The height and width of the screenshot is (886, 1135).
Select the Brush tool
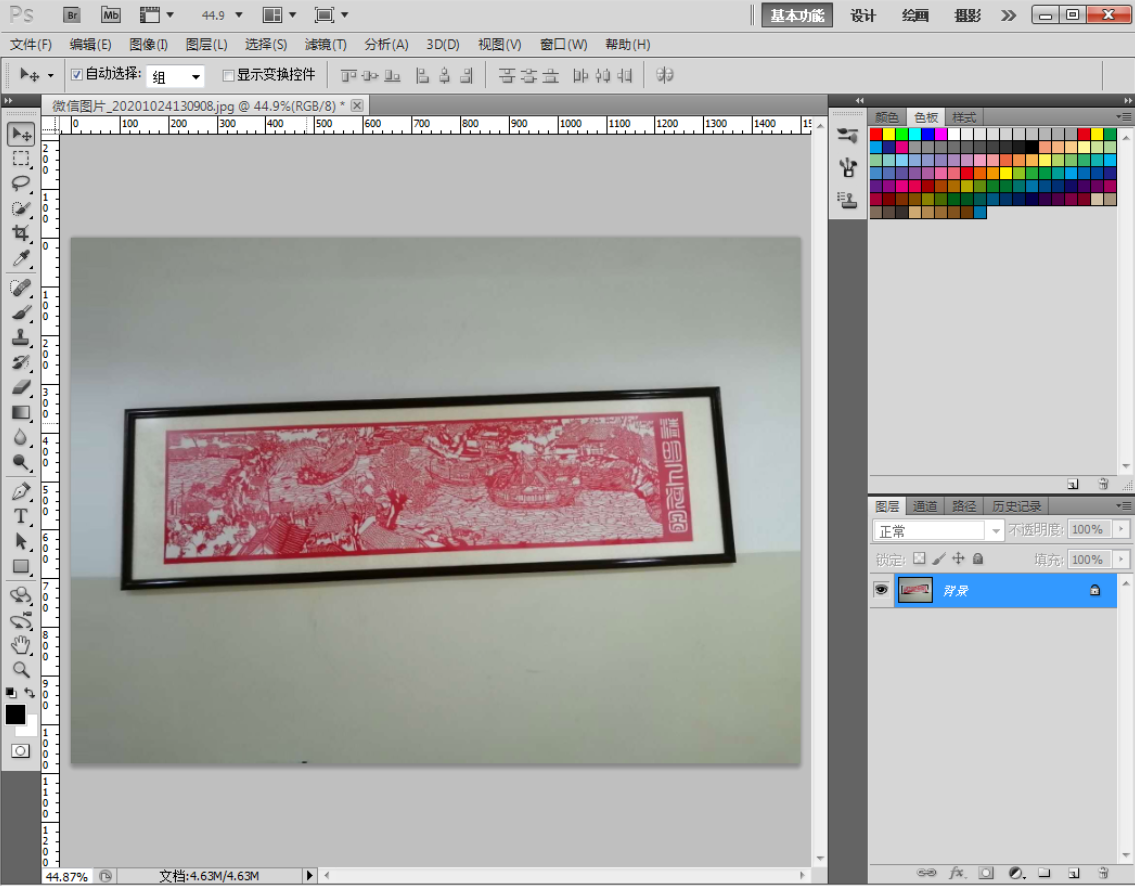21,313
